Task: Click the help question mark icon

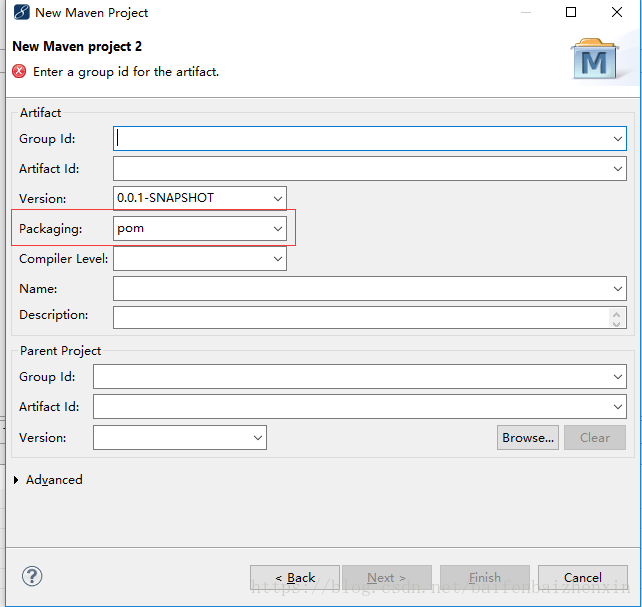Action: 32,576
